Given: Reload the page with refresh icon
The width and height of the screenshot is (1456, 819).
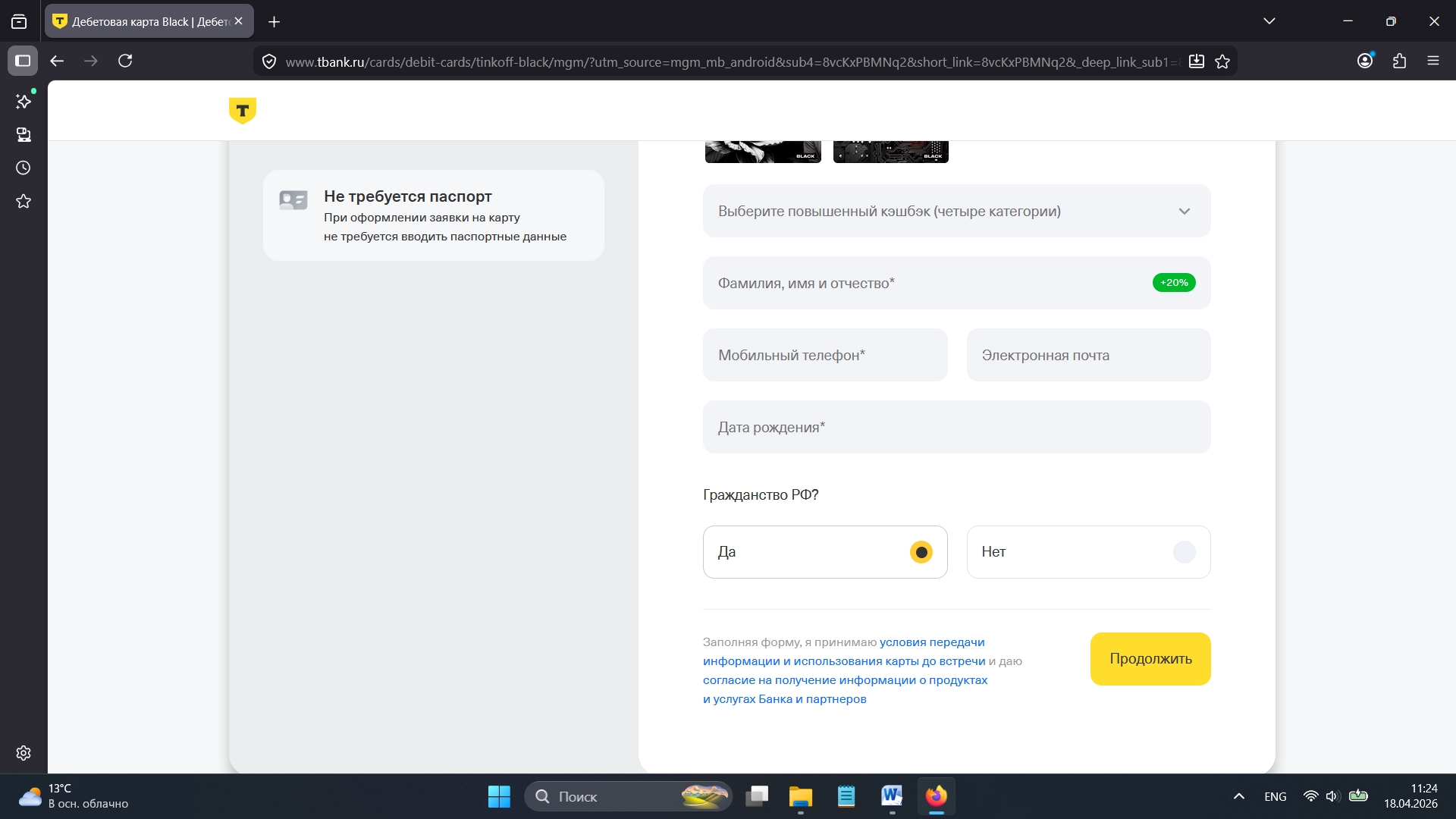Looking at the screenshot, I should pos(125,61).
